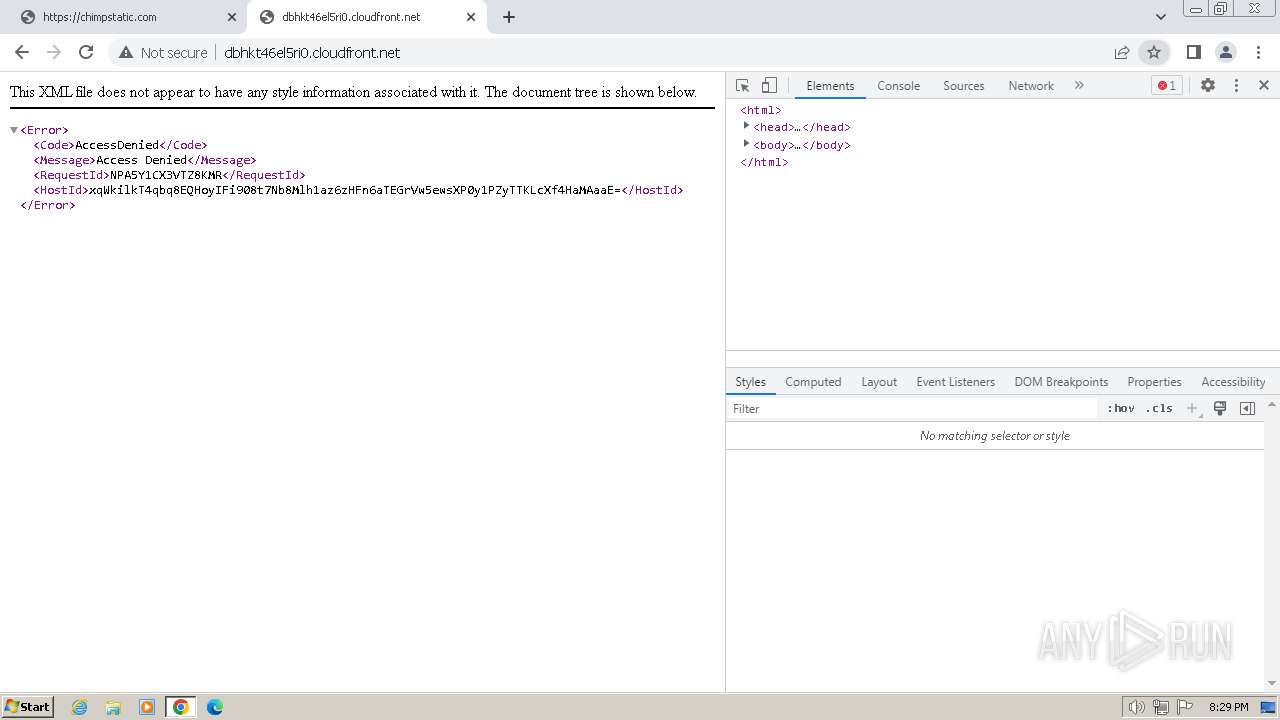The image size is (1280, 720).
Task: Click the styles Filter input field
Action: [x=912, y=409]
